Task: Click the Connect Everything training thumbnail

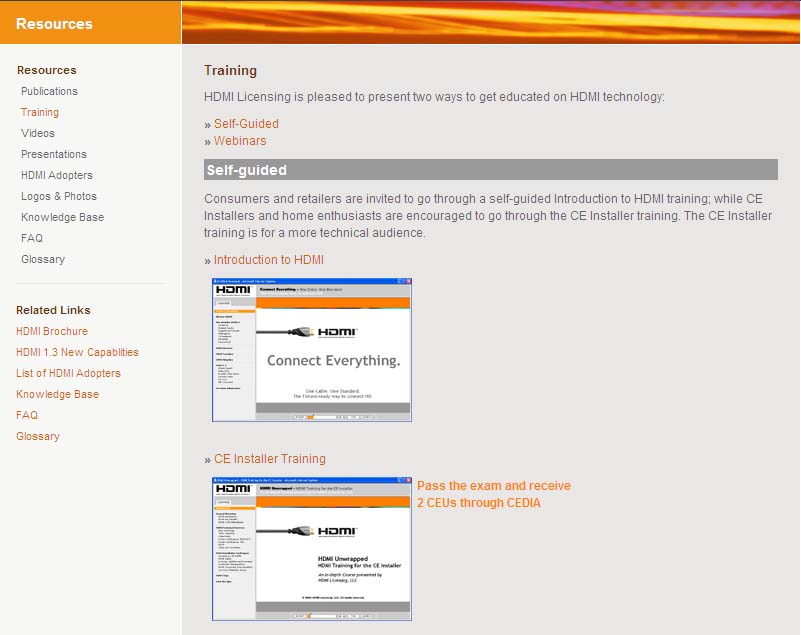Action: (x=312, y=350)
